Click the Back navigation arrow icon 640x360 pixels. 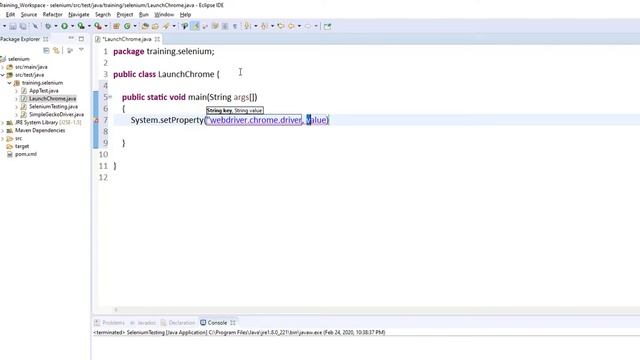click(291, 26)
